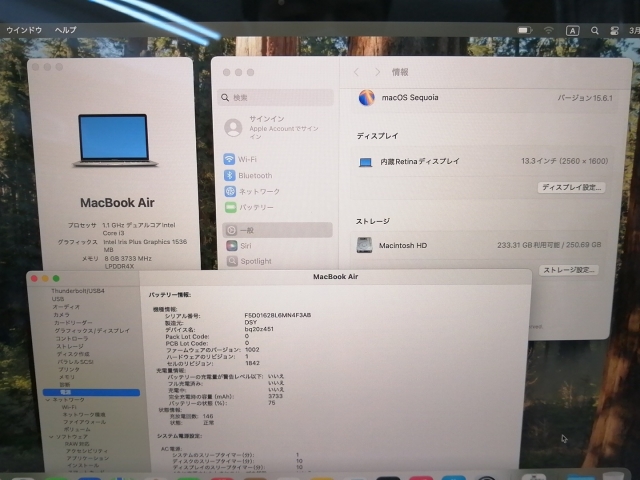Select the highlighted 電源 row in System Information
The width and height of the screenshot is (640, 480).
click(x=91, y=392)
